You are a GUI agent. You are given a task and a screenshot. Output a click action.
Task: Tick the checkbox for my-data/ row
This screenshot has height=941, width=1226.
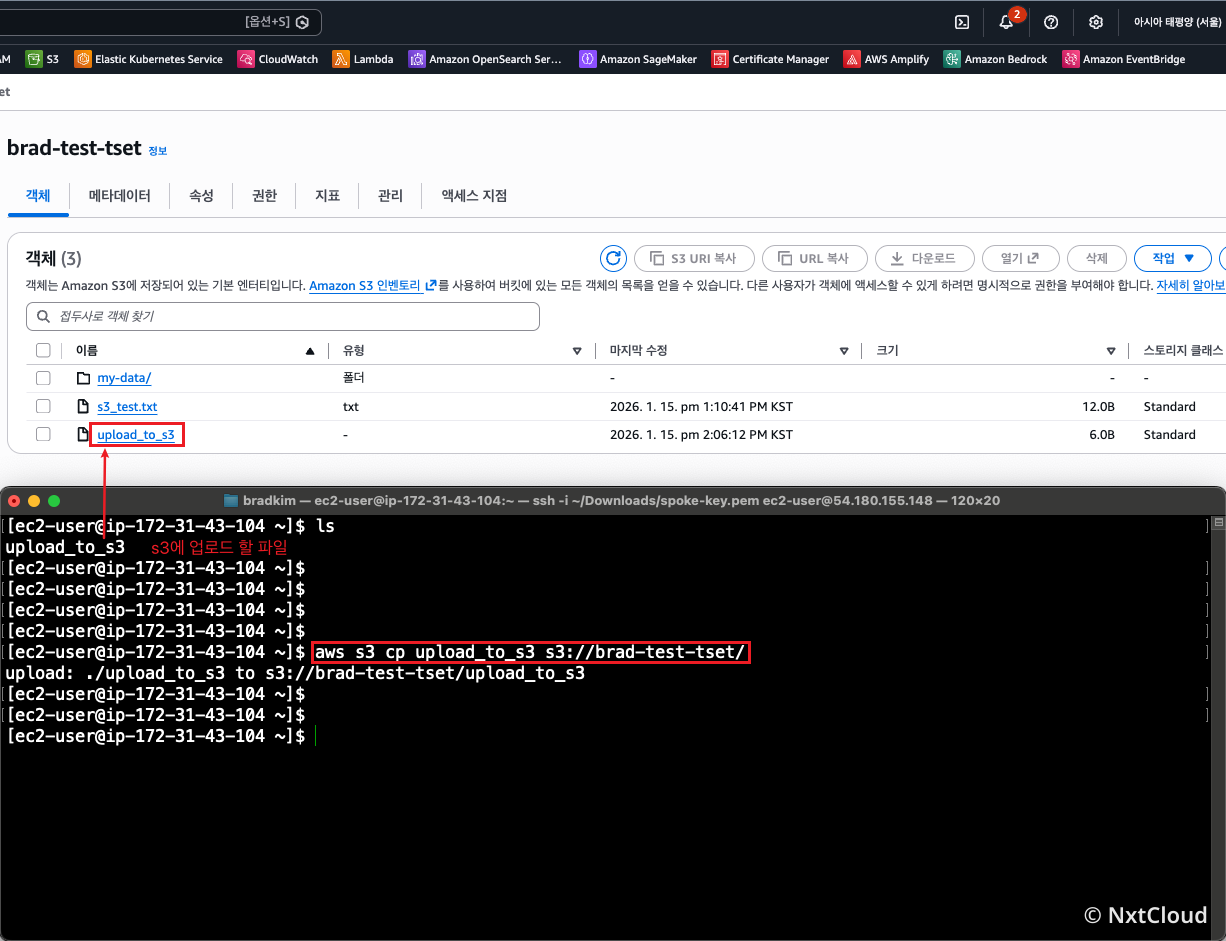43,378
